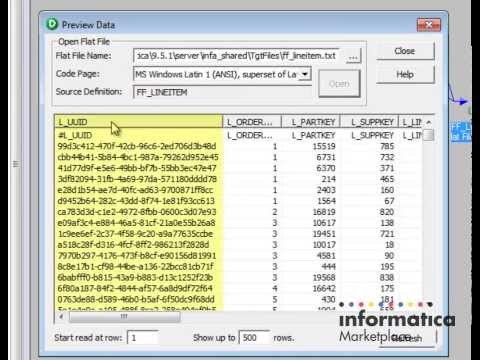Click L_PARTKEY value 15519
This screenshot has width=480, height=360.
324,146
